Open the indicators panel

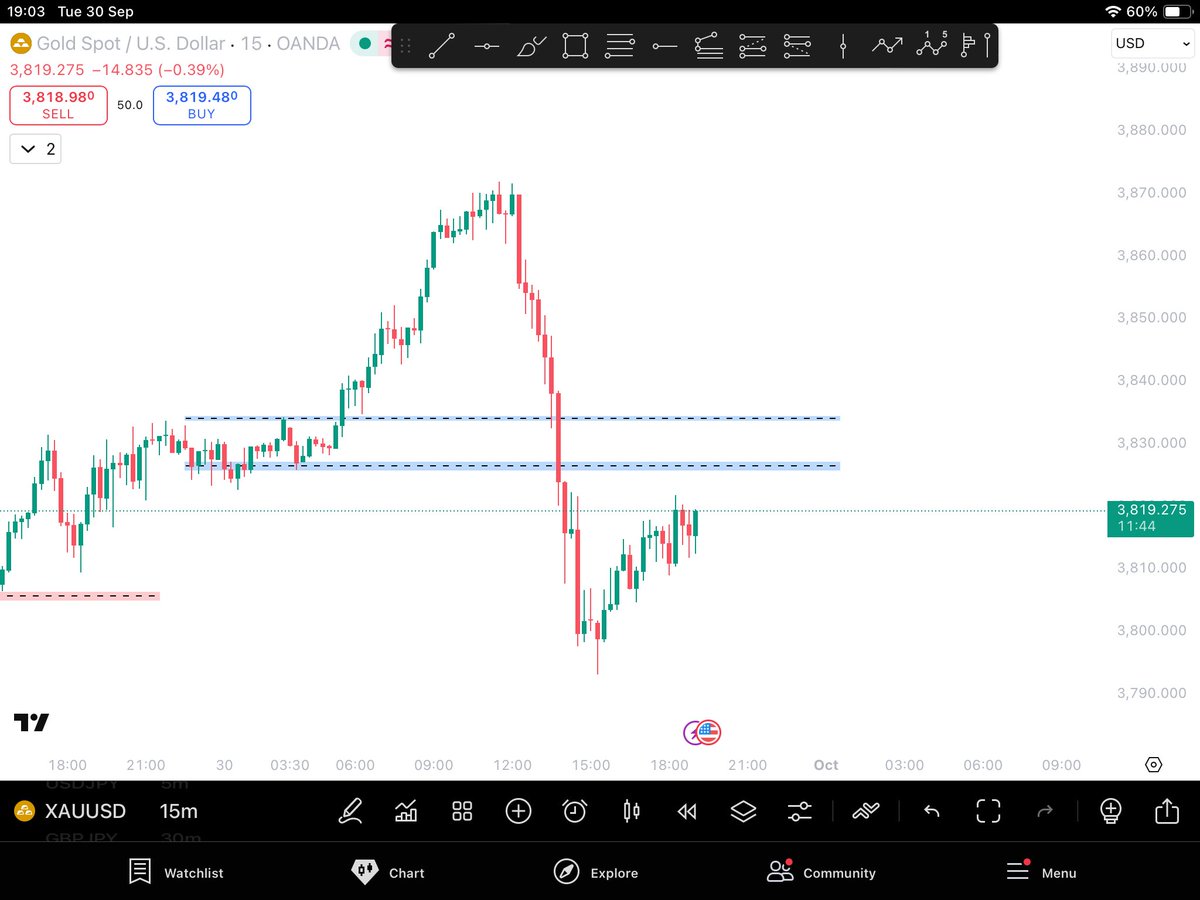[x=406, y=811]
